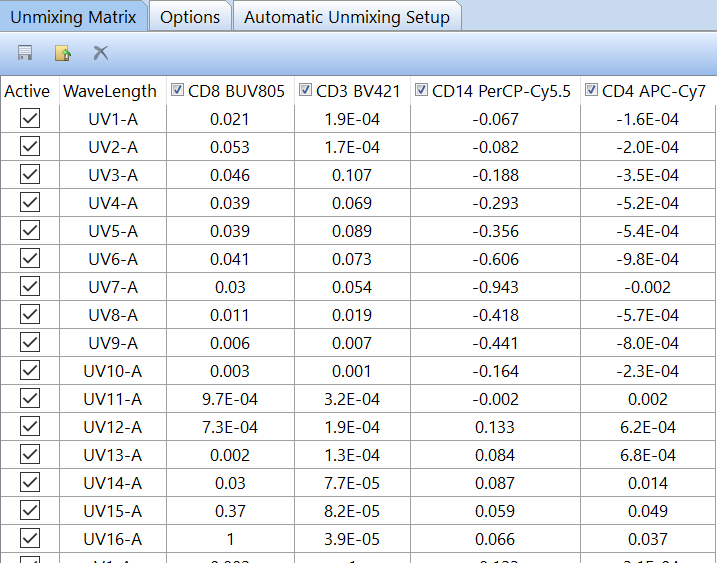Select CD8 BUV805 value 9.7E-04
The image size is (717, 563).
230,399
